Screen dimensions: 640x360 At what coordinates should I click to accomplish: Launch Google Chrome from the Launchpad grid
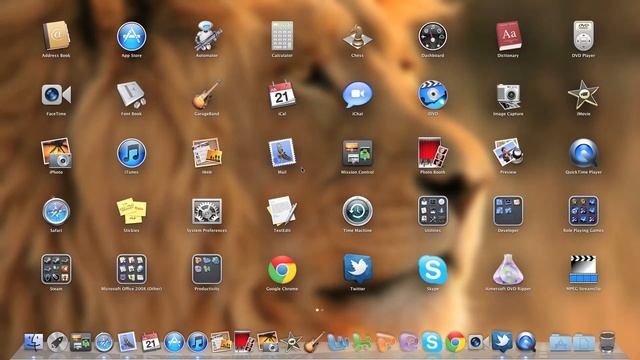pyautogui.click(x=282, y=270)
